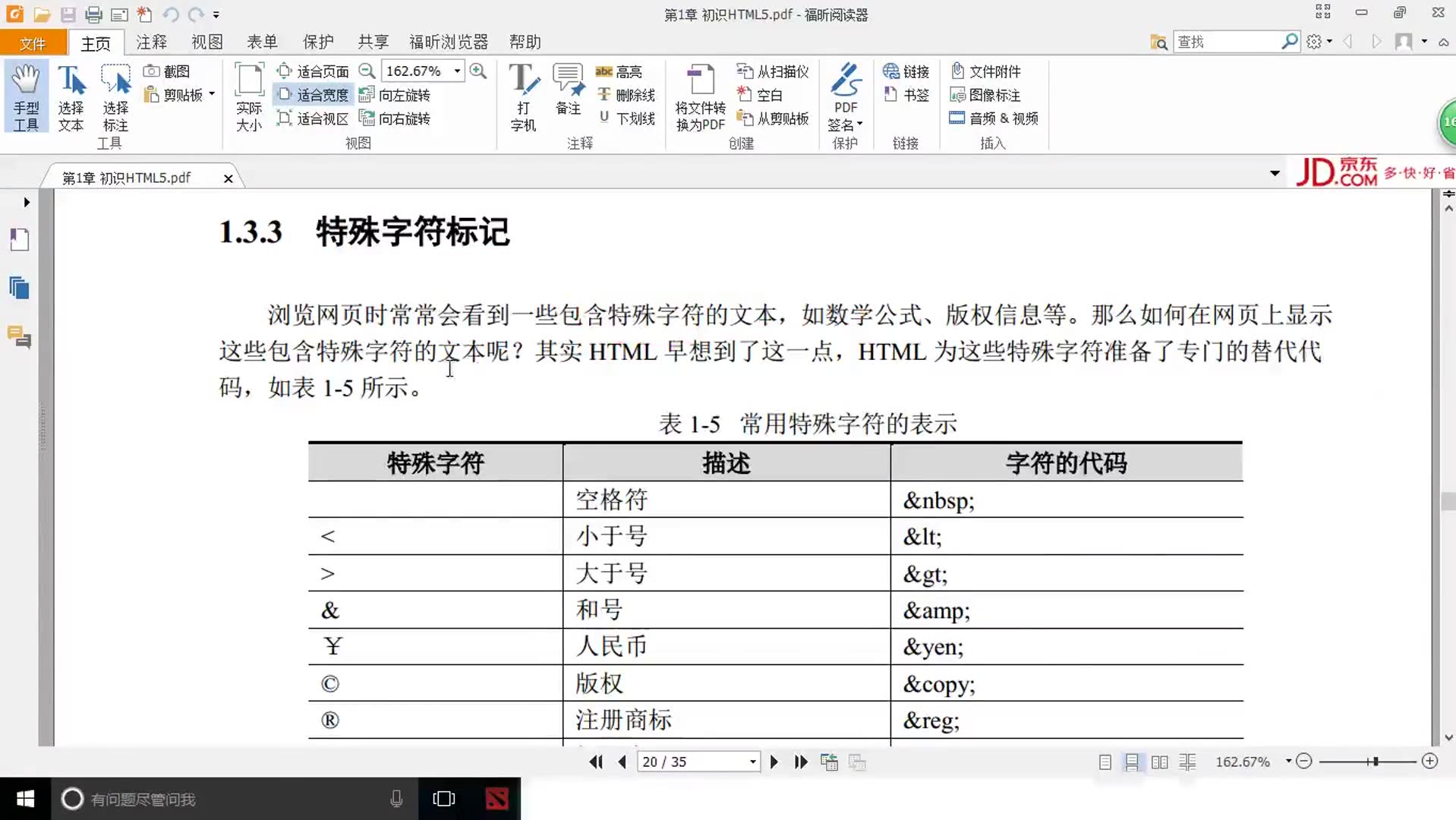Go to the first page
Image resolution: width=1456 pixels, height=820 pixels.
click(597, 762)
